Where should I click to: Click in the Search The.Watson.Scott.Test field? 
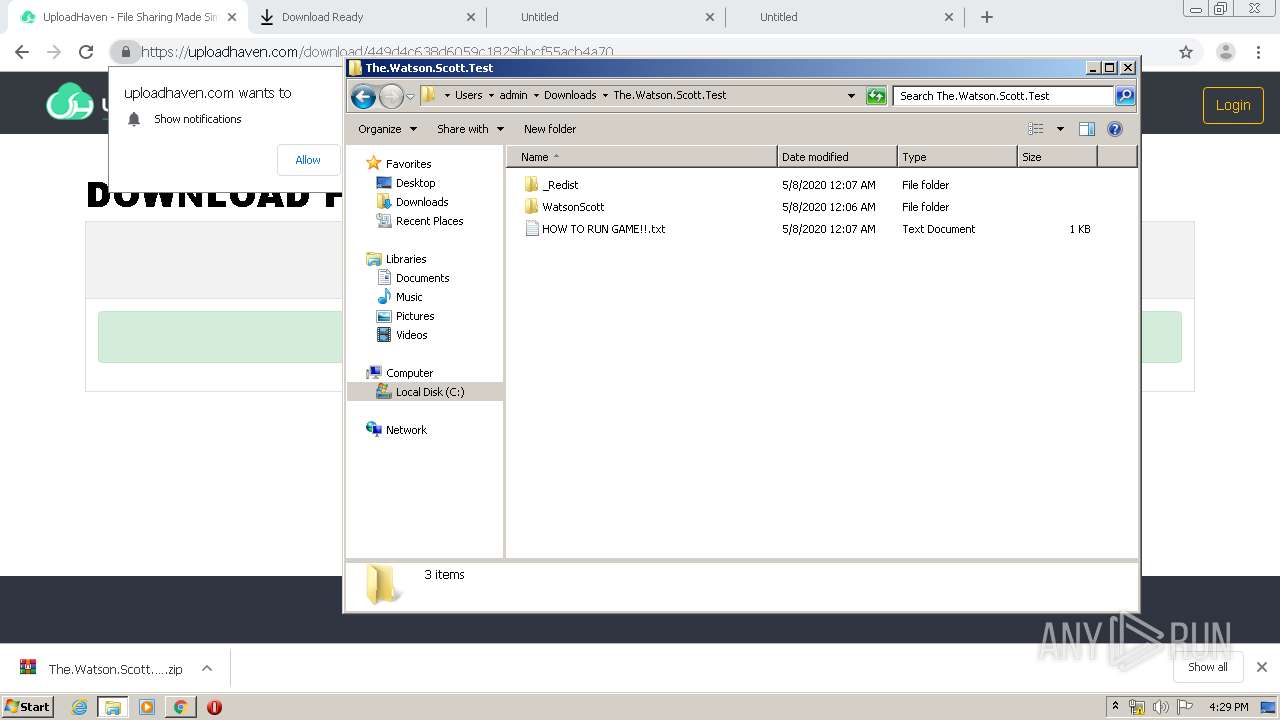coord(1003,96)
